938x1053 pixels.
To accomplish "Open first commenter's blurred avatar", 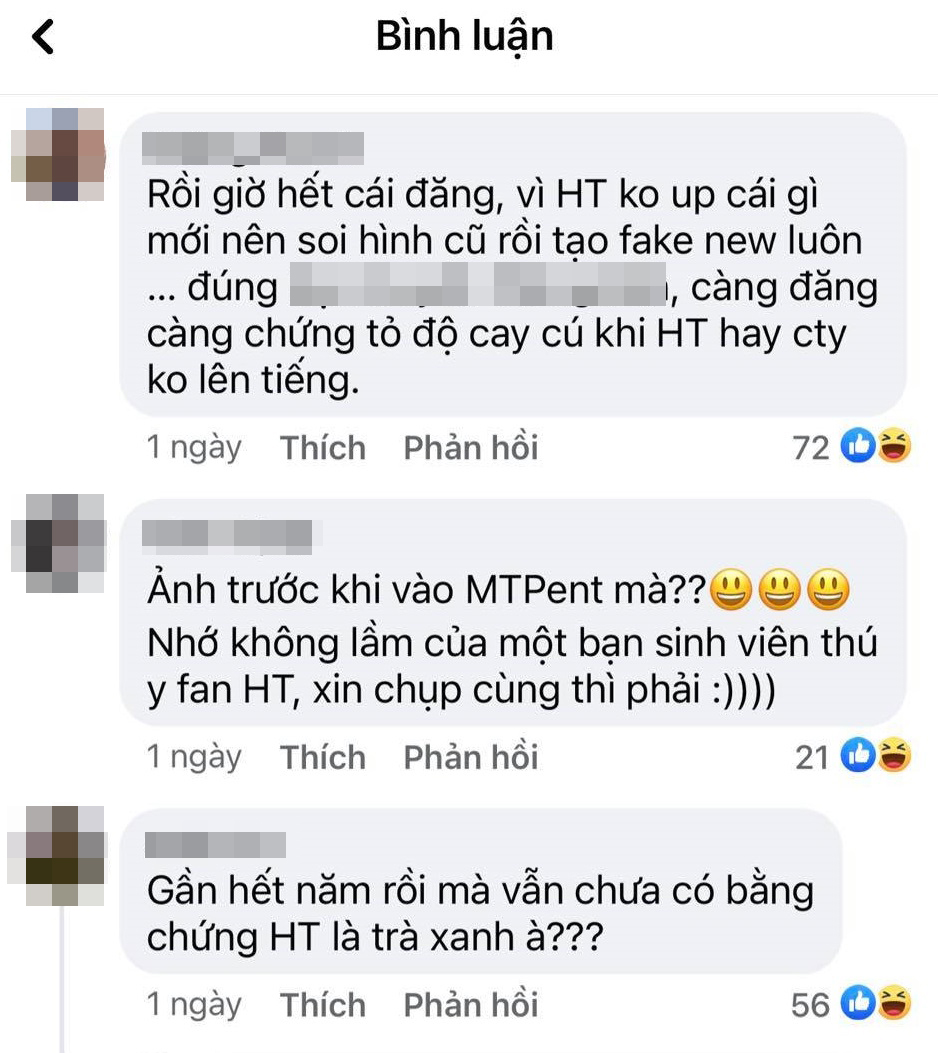I will (58, 154).
